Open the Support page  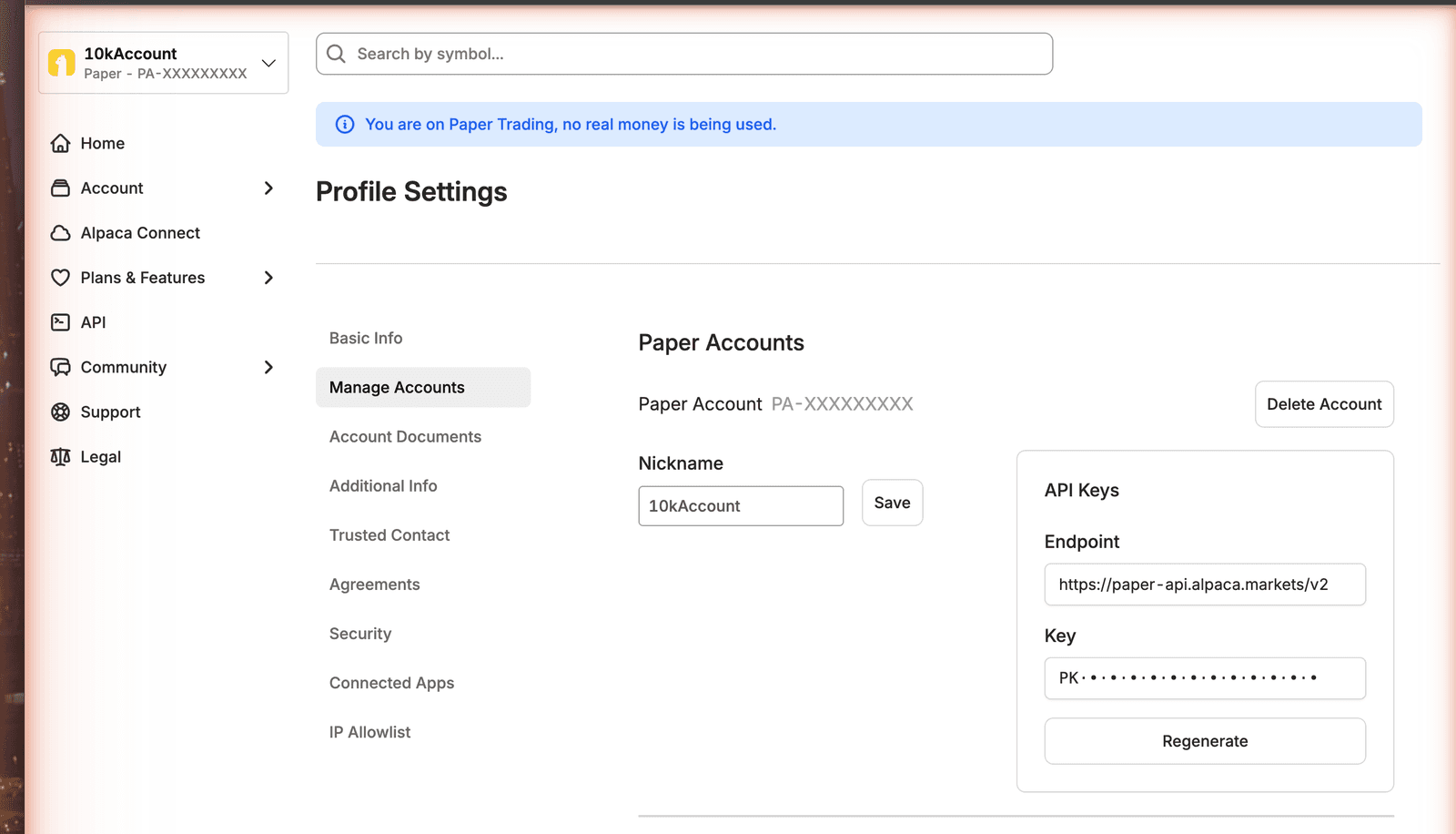[110, 412]
